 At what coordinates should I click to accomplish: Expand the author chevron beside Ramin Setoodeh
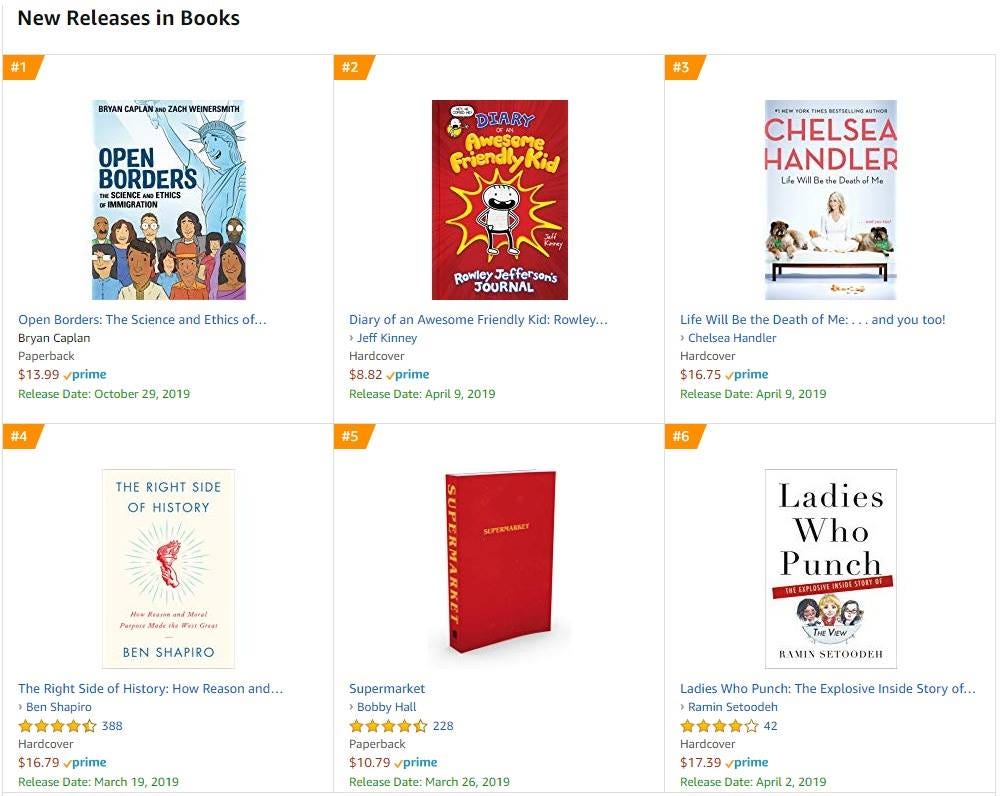click(x=684, y=706)
